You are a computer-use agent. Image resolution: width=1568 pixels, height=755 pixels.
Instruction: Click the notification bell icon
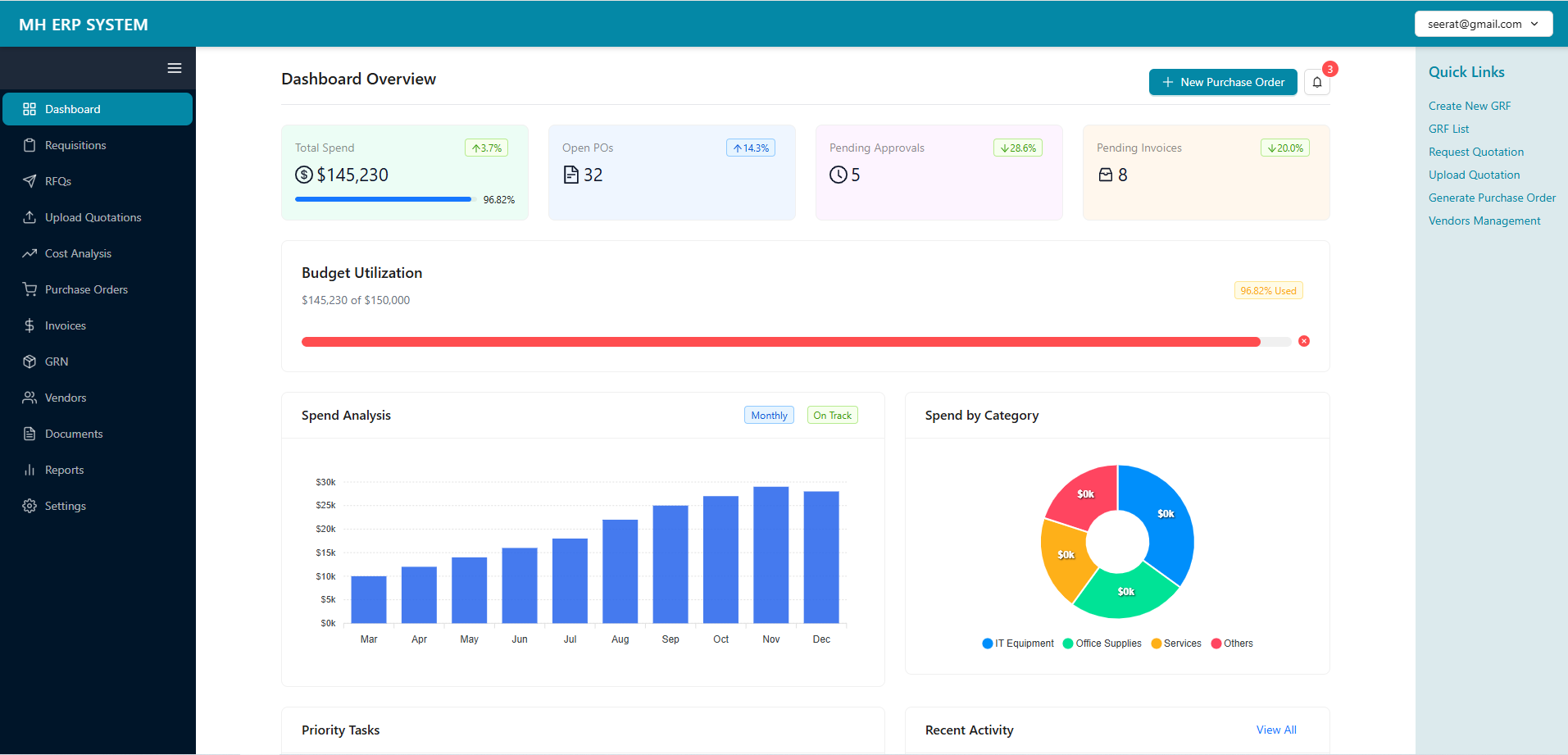coord(1316,82)
